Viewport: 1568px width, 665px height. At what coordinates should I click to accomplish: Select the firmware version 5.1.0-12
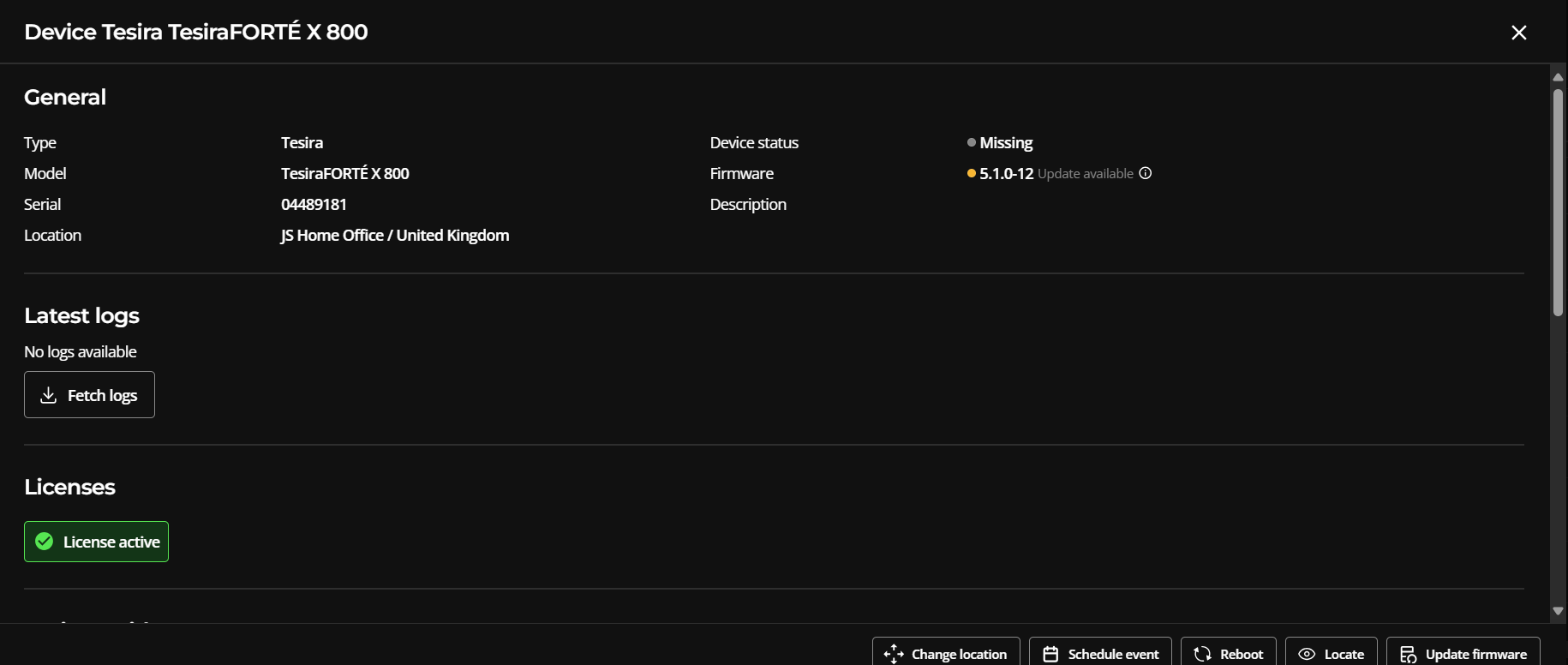[1007, 173]
